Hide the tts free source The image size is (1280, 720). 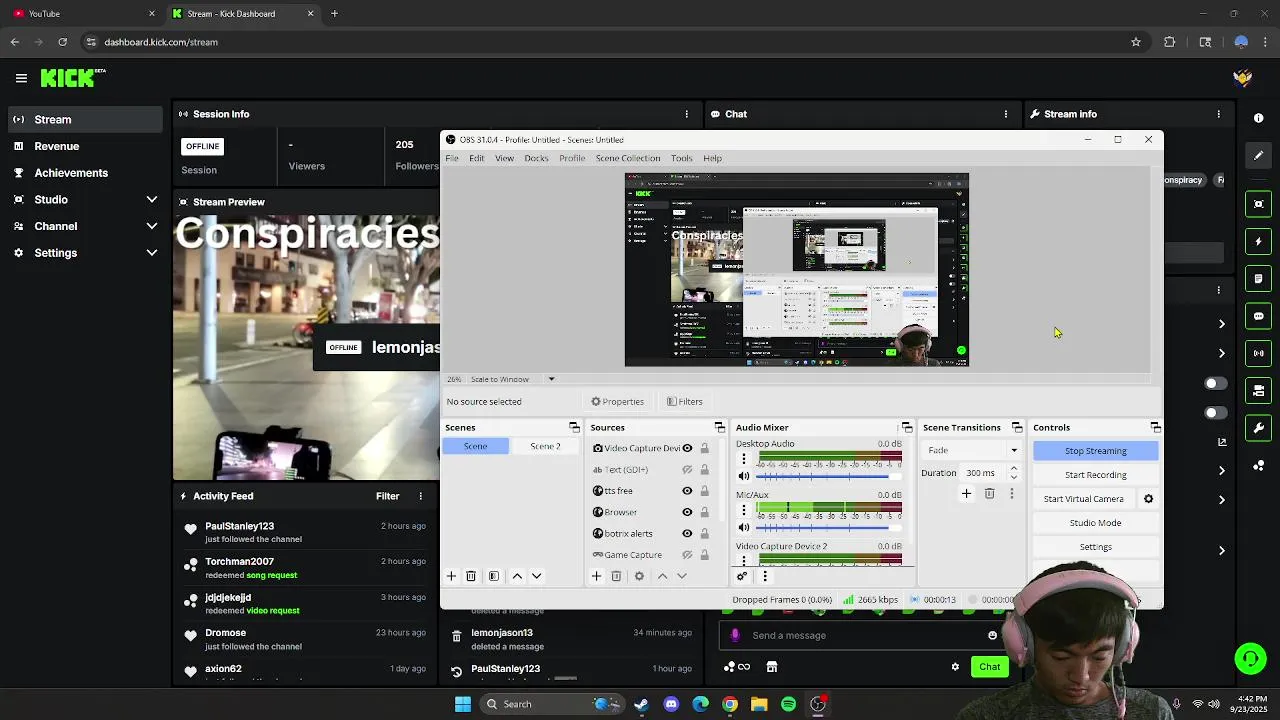coord(687,491)
